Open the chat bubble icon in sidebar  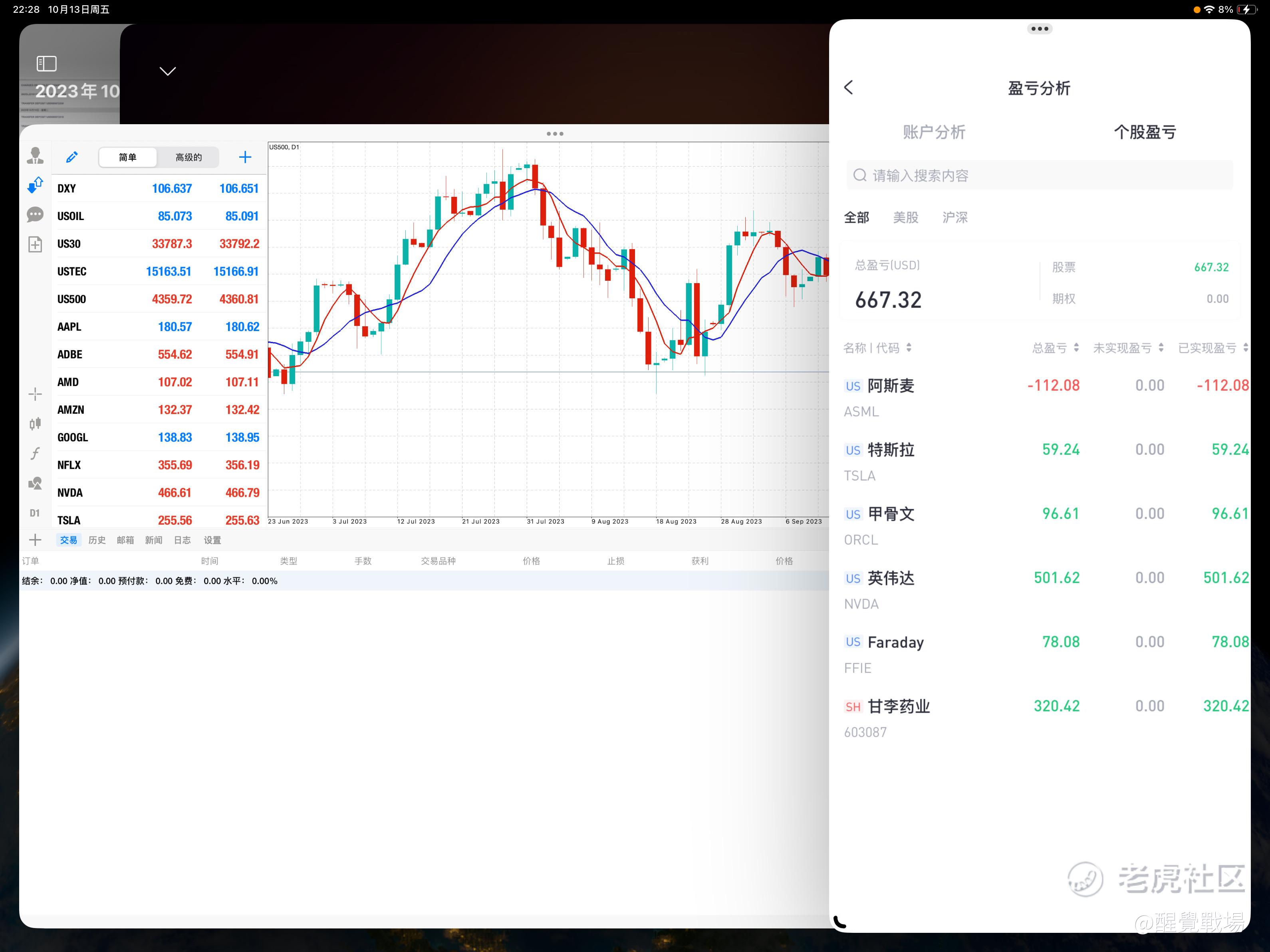pyautogui.click(x=35, y=215)
